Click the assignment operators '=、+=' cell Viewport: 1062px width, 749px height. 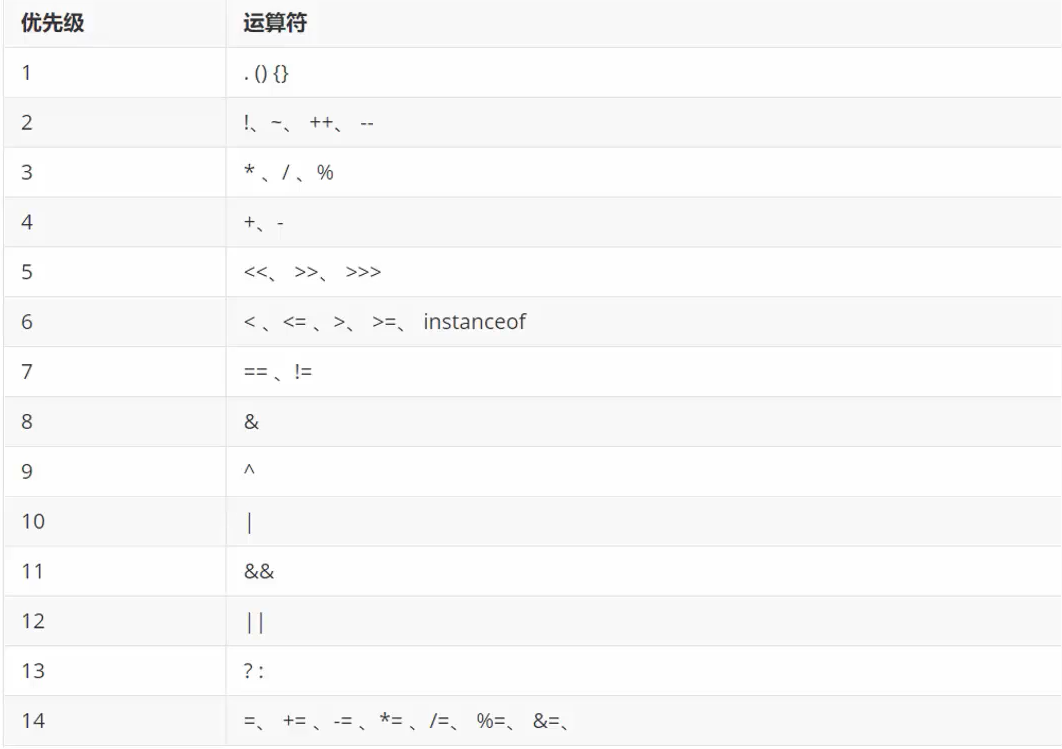412,721
